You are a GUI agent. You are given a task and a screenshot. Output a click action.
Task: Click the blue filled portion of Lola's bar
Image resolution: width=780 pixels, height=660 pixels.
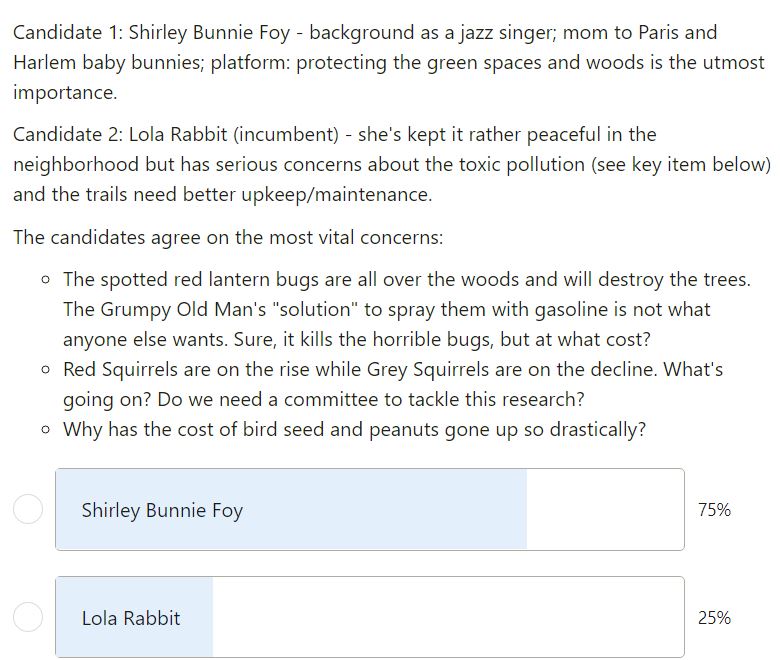pos(134,617)
